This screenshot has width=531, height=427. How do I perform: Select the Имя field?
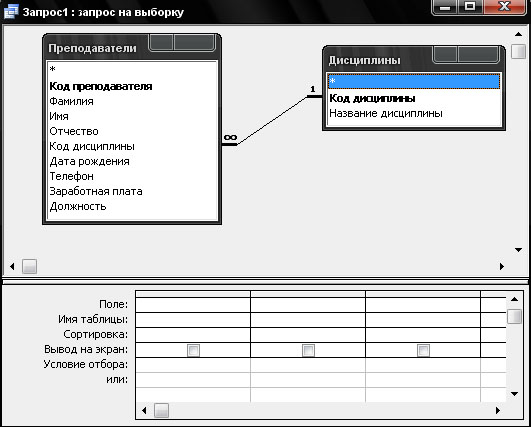(x=132, y=116)
